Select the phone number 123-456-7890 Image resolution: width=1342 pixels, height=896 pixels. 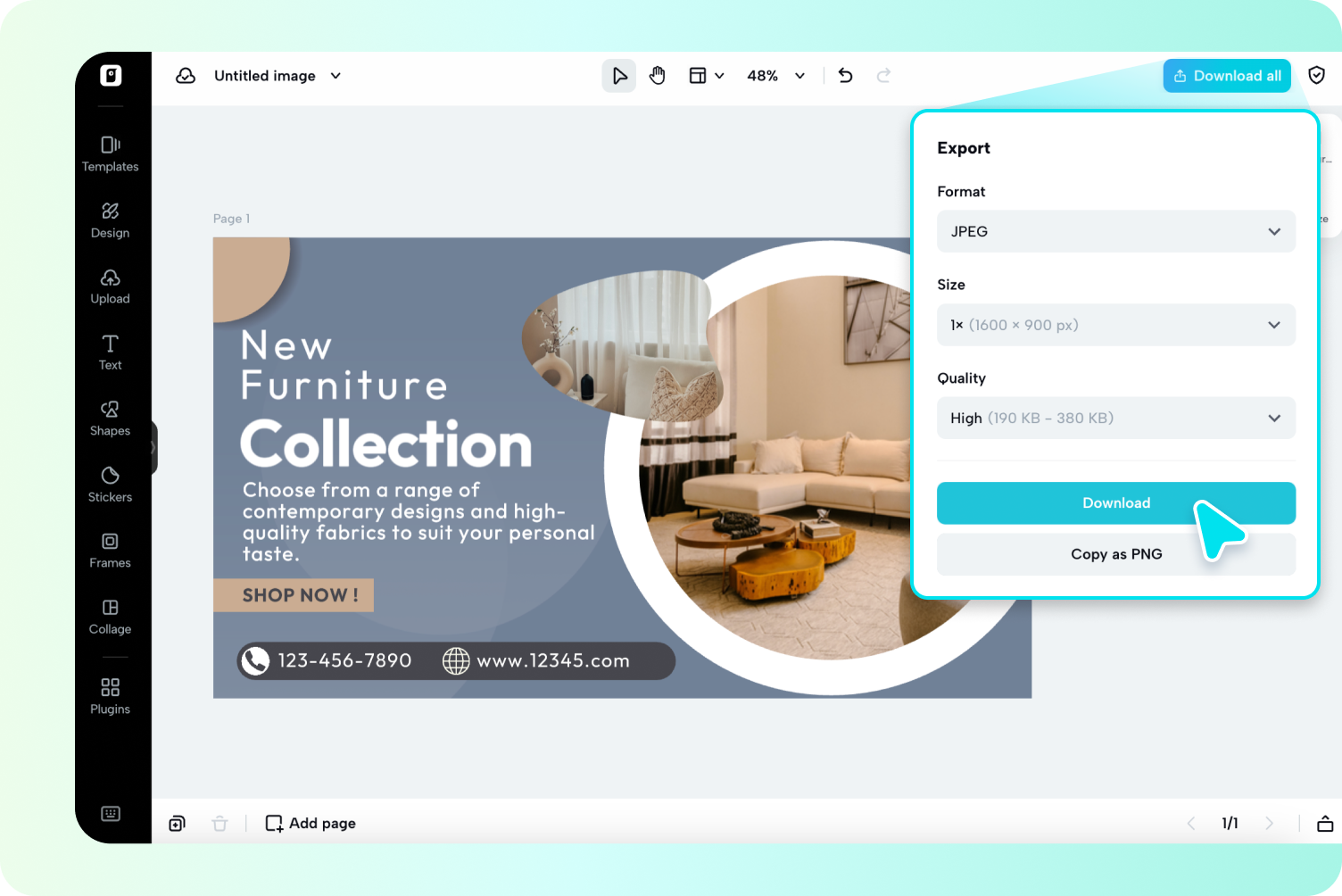pyautogui.click(x=344, y=660)
